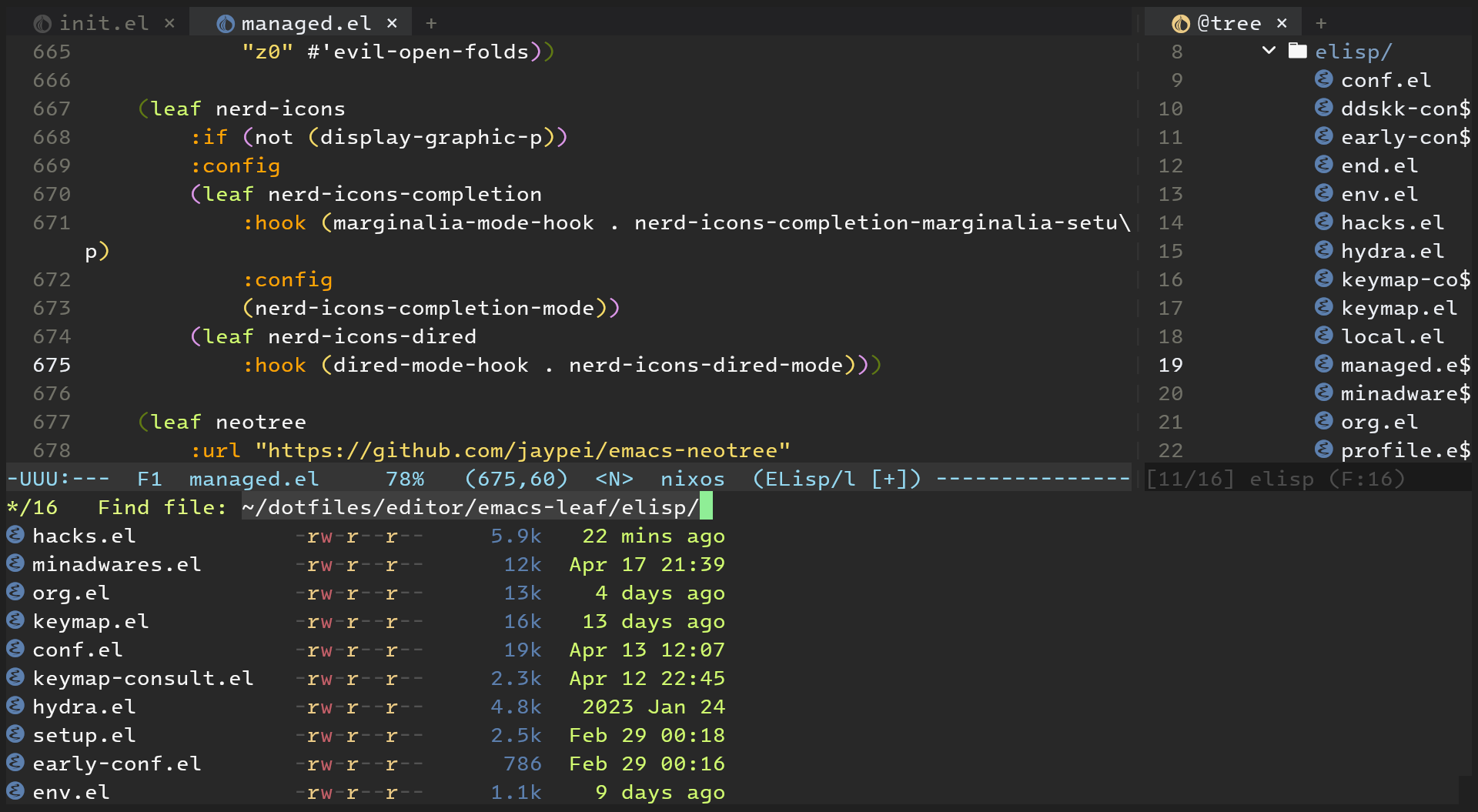Close the @tree tab
Viewport: 1478px width, 812px height.
coord(1282,24)
